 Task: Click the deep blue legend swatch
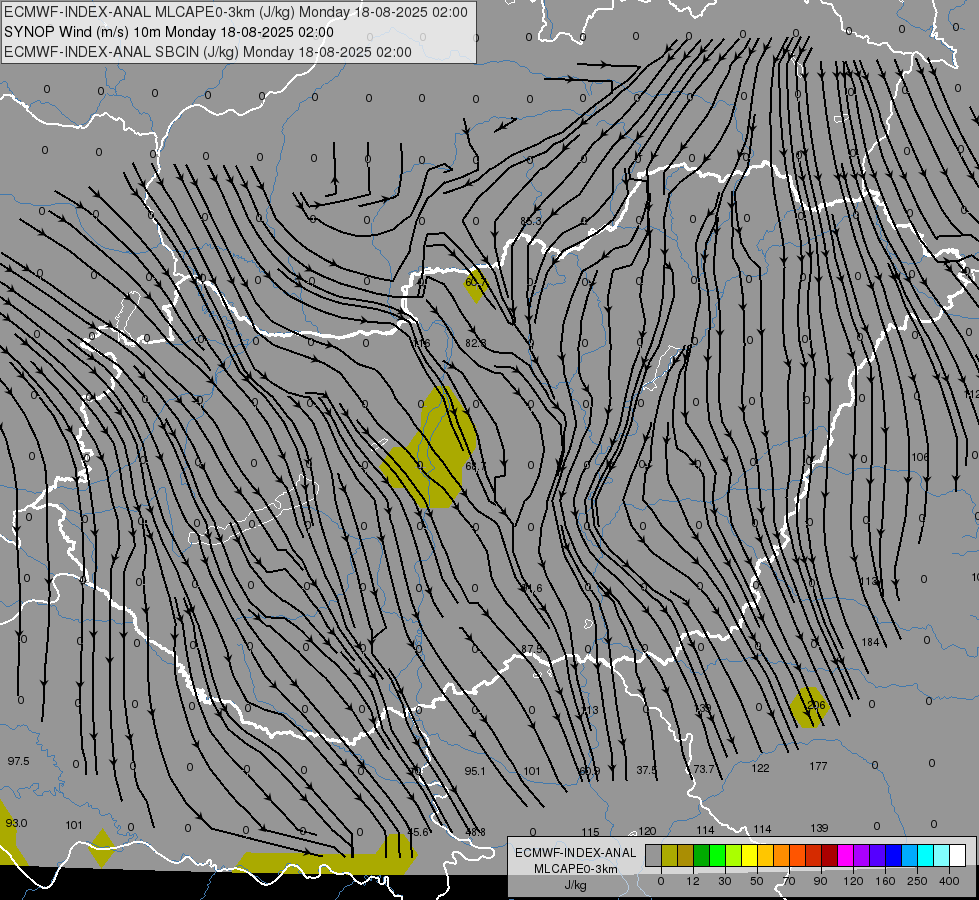coord(893,855)
